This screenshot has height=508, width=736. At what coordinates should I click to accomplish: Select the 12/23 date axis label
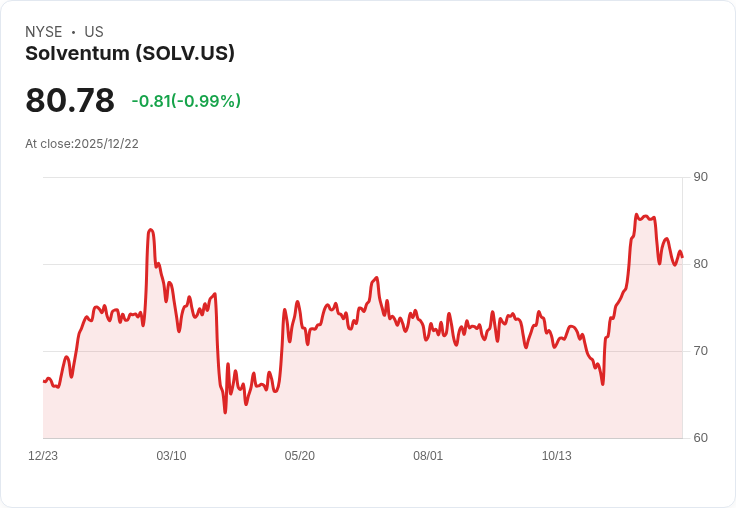(x=43, y=456)
